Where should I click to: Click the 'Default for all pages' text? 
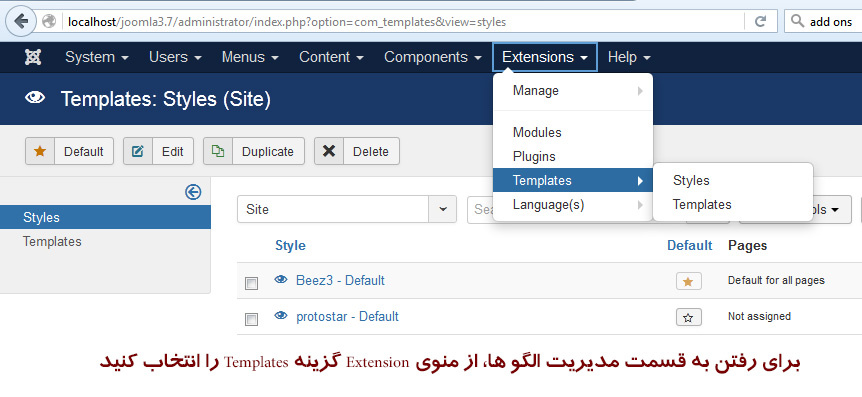pyautogui.click(x=776, y=280)
